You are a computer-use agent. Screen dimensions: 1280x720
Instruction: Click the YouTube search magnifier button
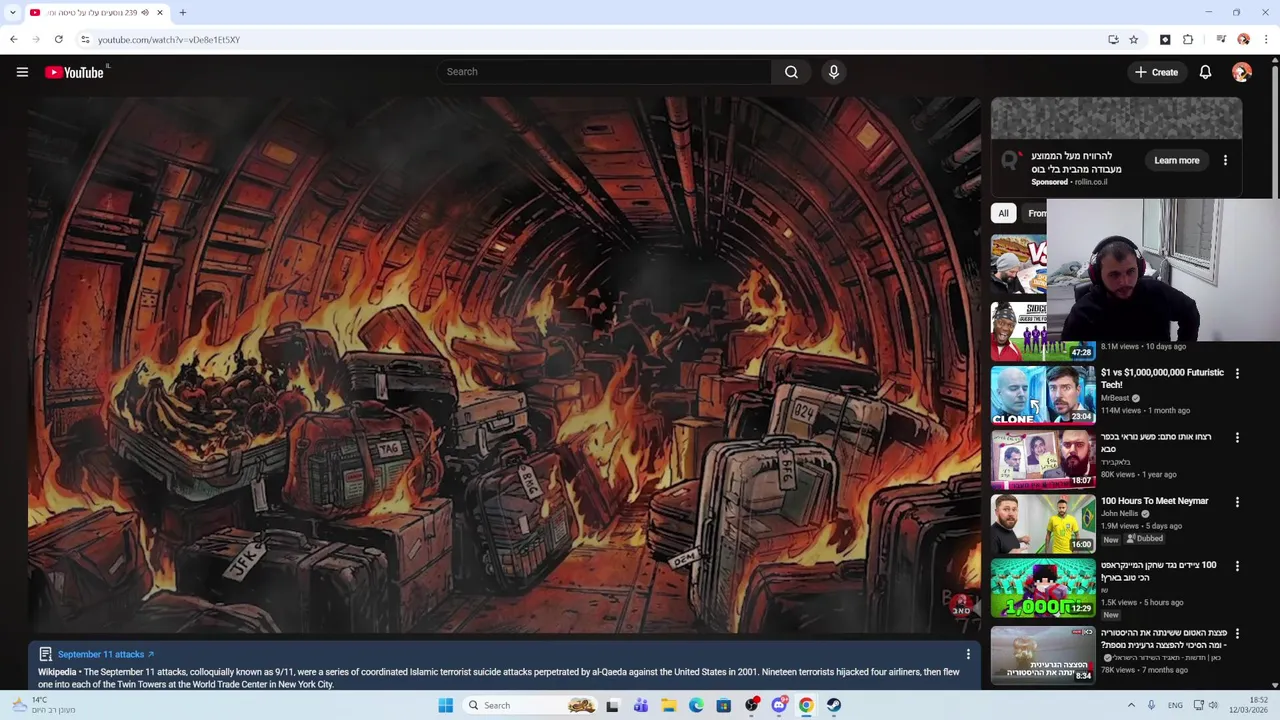coord(791,72)
